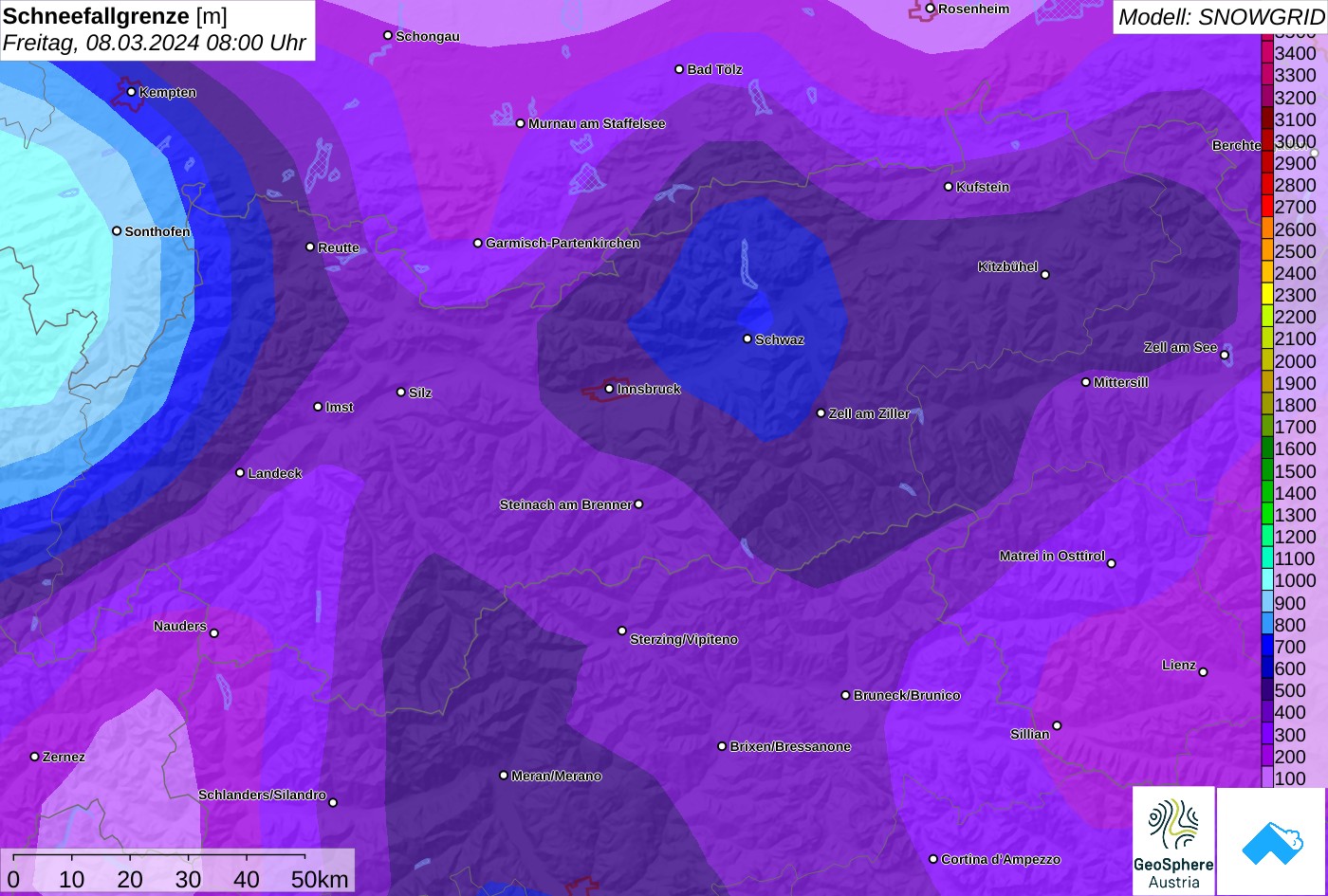This screenshot has height=896, width=1328.
Task: Click the 1000 m legend color swatch
Action: click(1267, 580)
